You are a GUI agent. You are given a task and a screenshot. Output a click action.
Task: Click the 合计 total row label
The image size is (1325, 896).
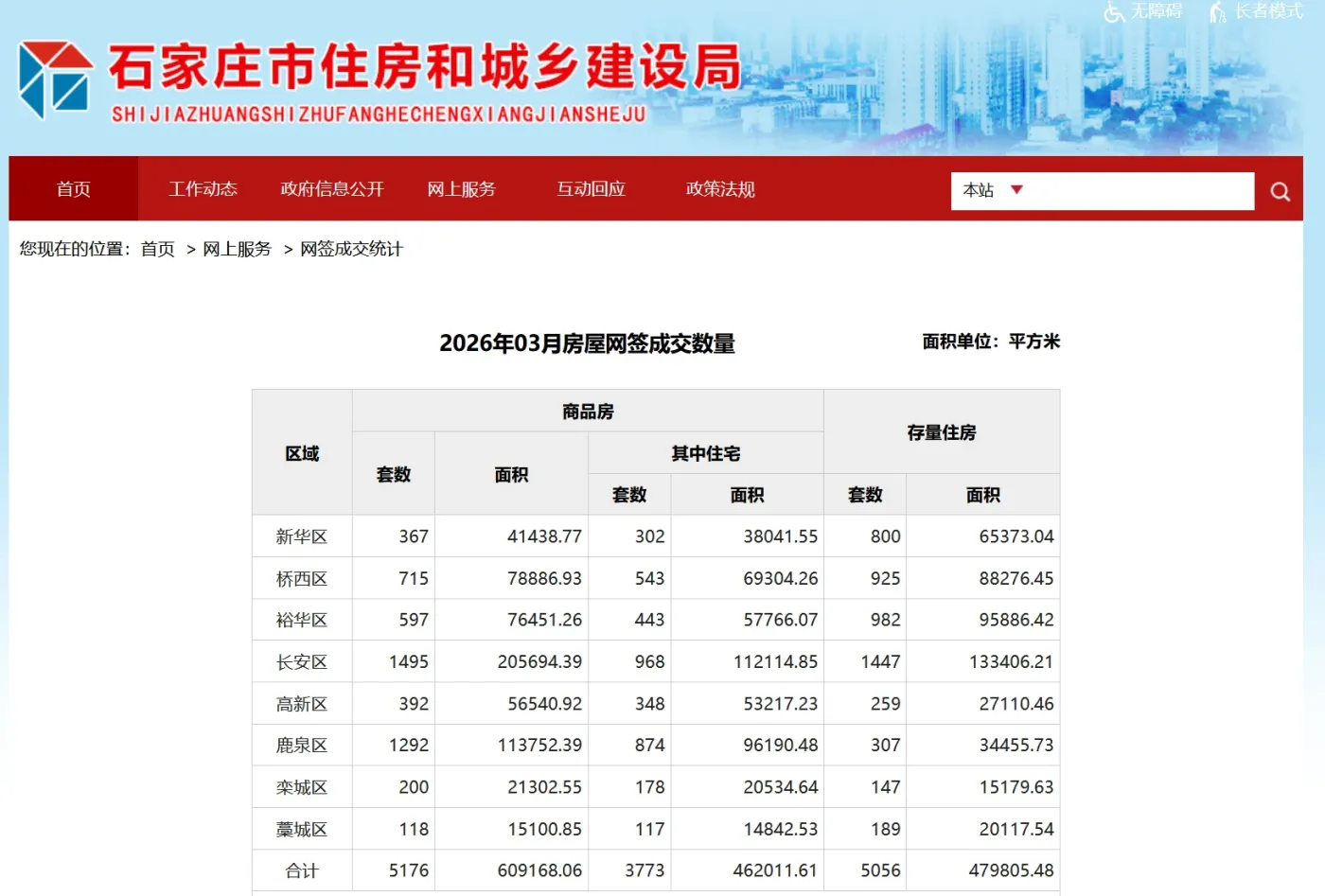coord(302,870)
